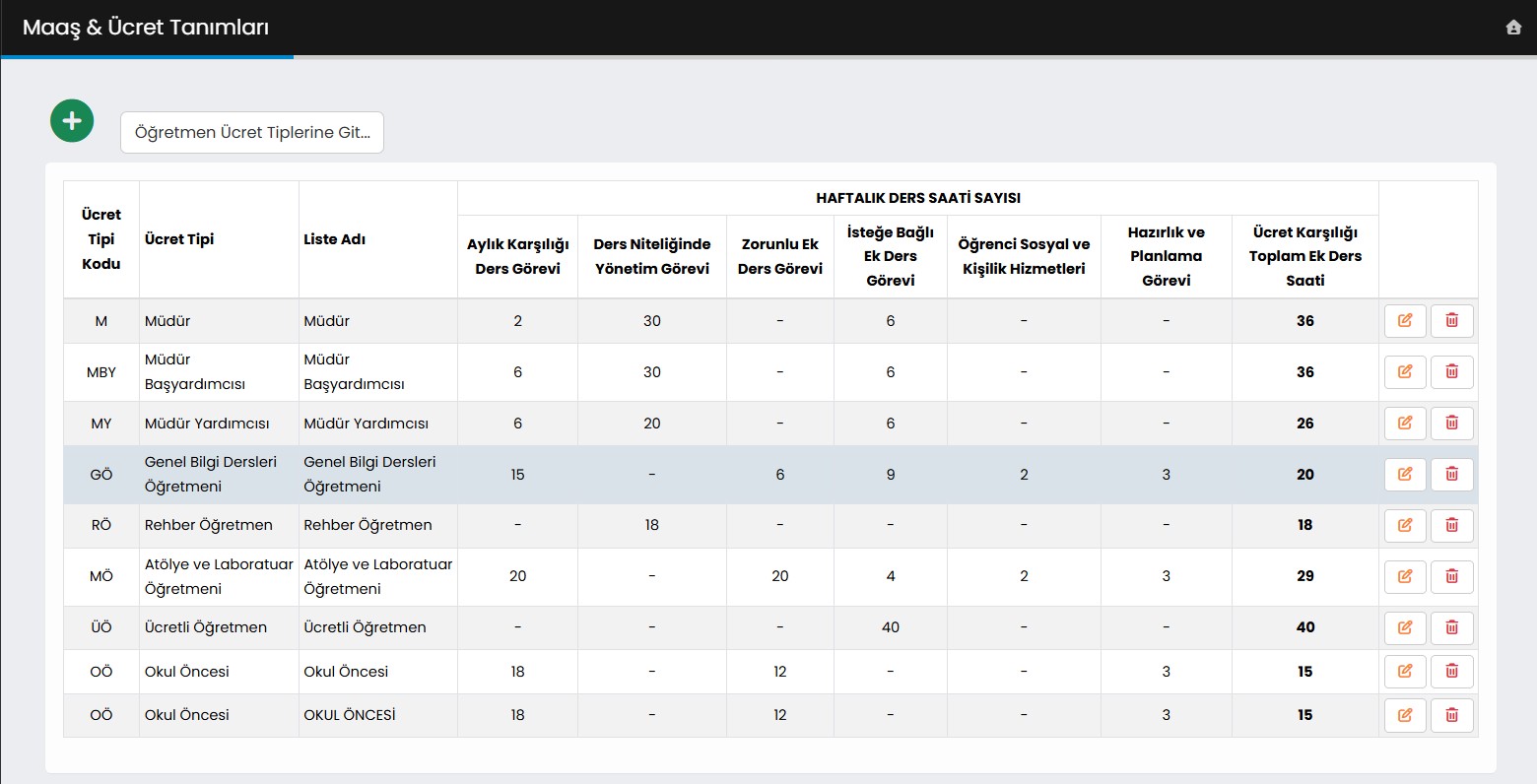Select the MÖ code cell

point(101,576)
